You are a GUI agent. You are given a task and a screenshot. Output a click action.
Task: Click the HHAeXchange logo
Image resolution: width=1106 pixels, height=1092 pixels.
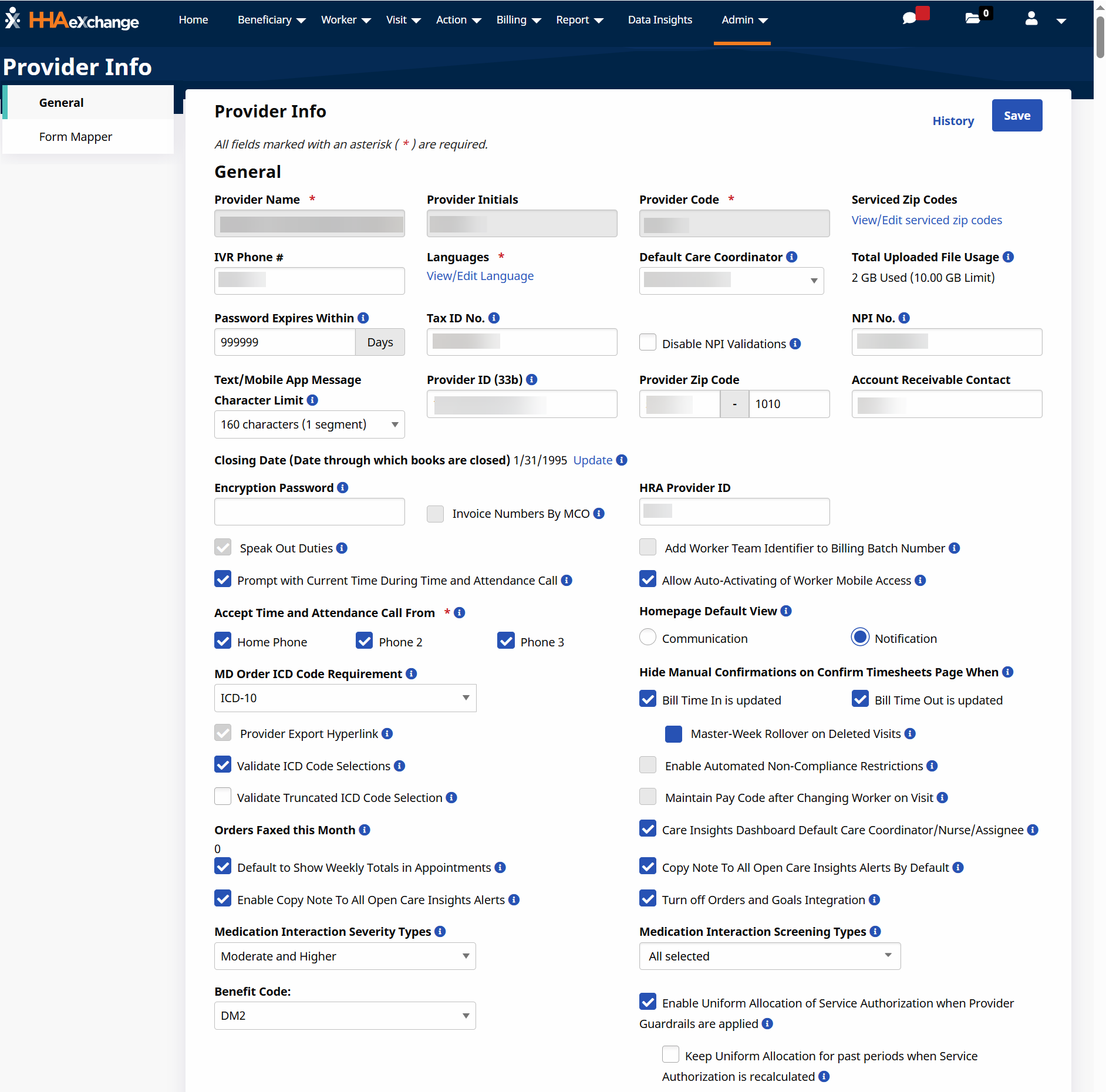click(x=73, y=21)
